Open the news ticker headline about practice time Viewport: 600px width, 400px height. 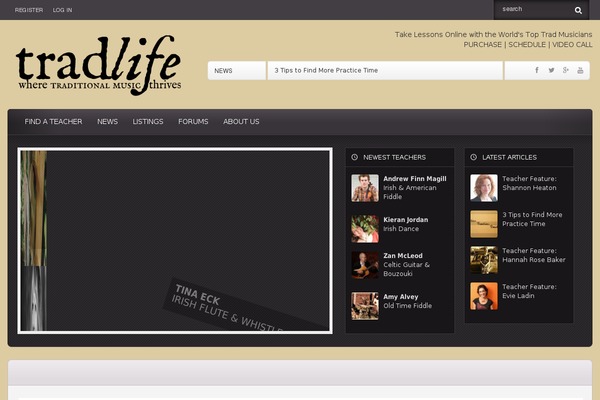pyautogui.click(x=326, y=70)
